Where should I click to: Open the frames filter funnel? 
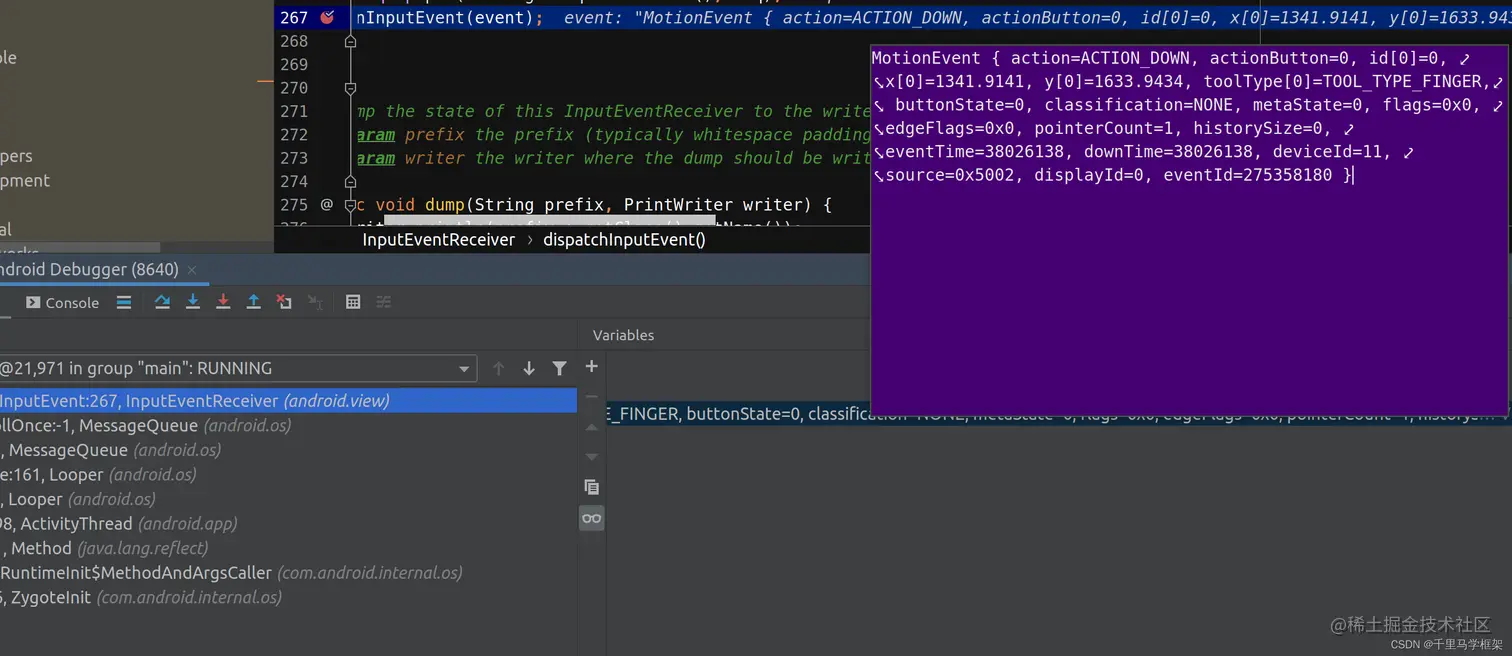pos(560,369)
